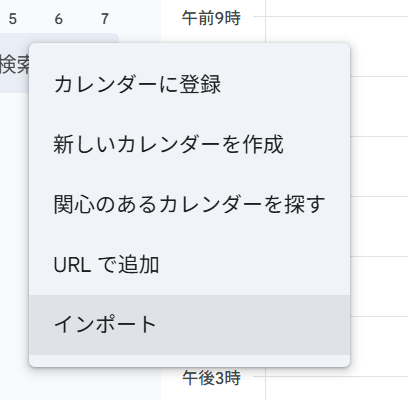
Task: Select the 12 PM grid slot
Action: (379, 226)
